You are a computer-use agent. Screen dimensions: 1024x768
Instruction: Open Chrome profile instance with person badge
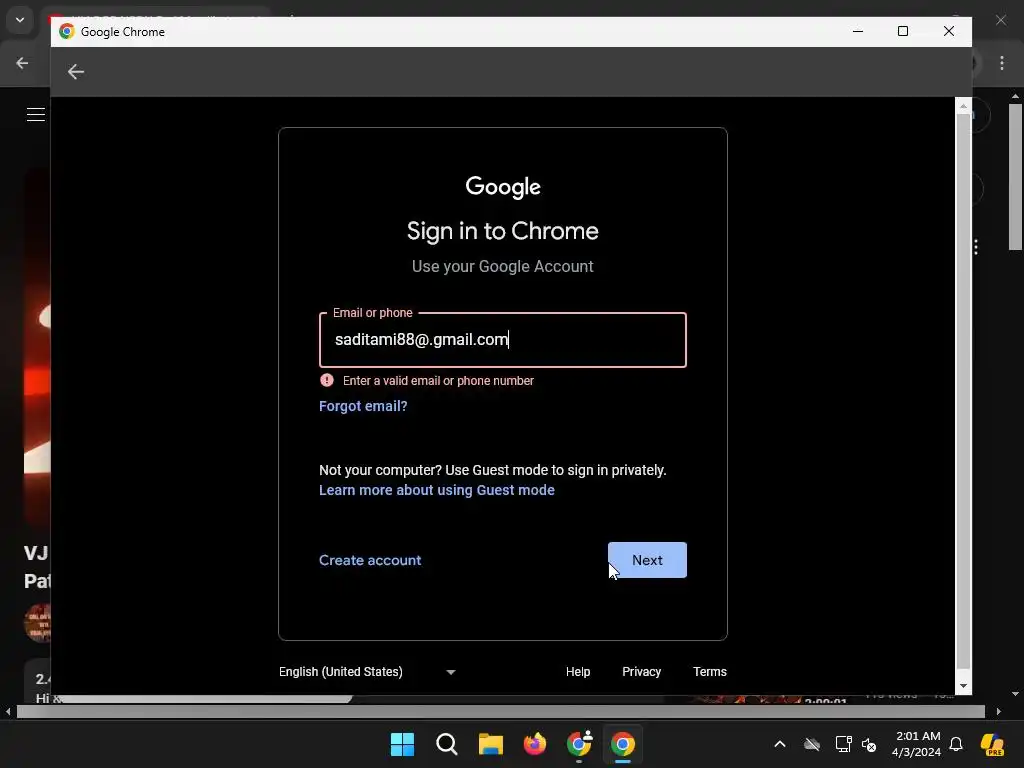pyautogui.click(x=579, y=744)
